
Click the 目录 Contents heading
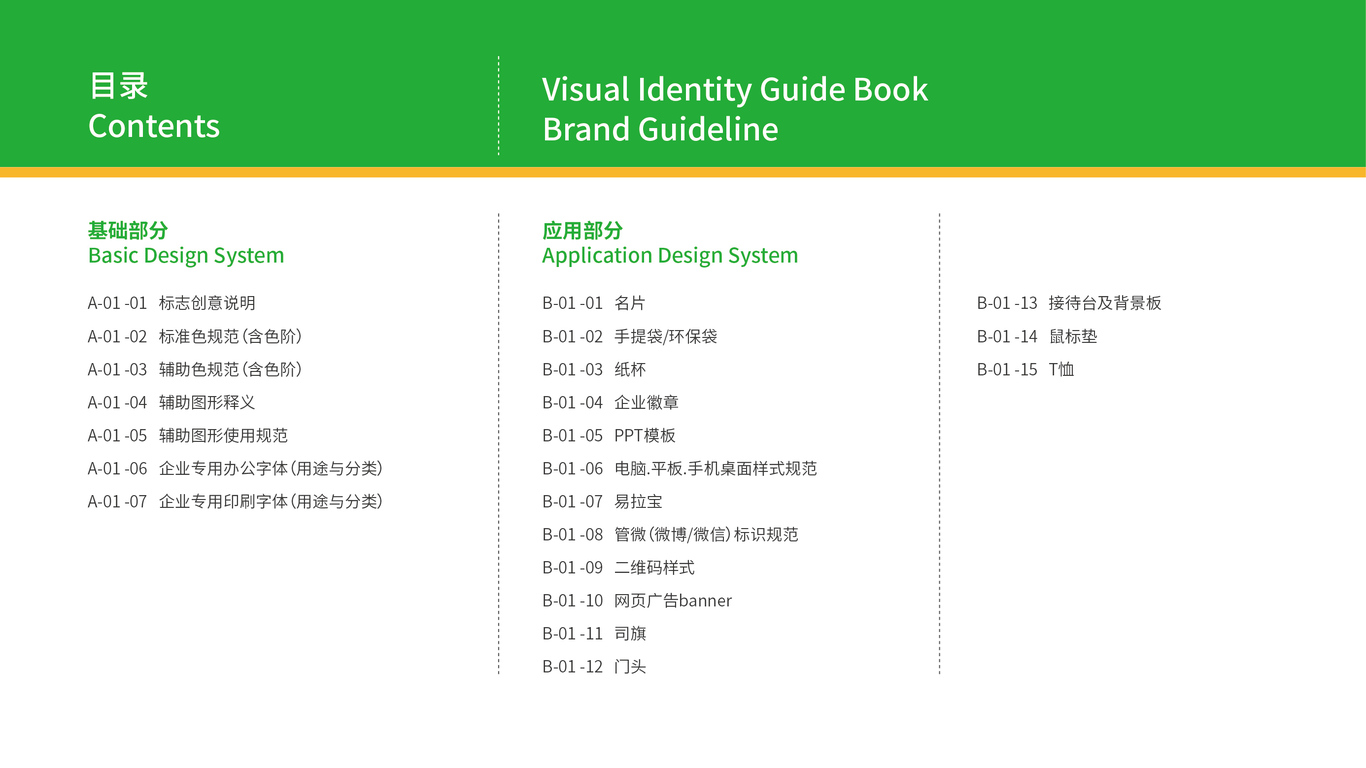click(x=154, y=106)
